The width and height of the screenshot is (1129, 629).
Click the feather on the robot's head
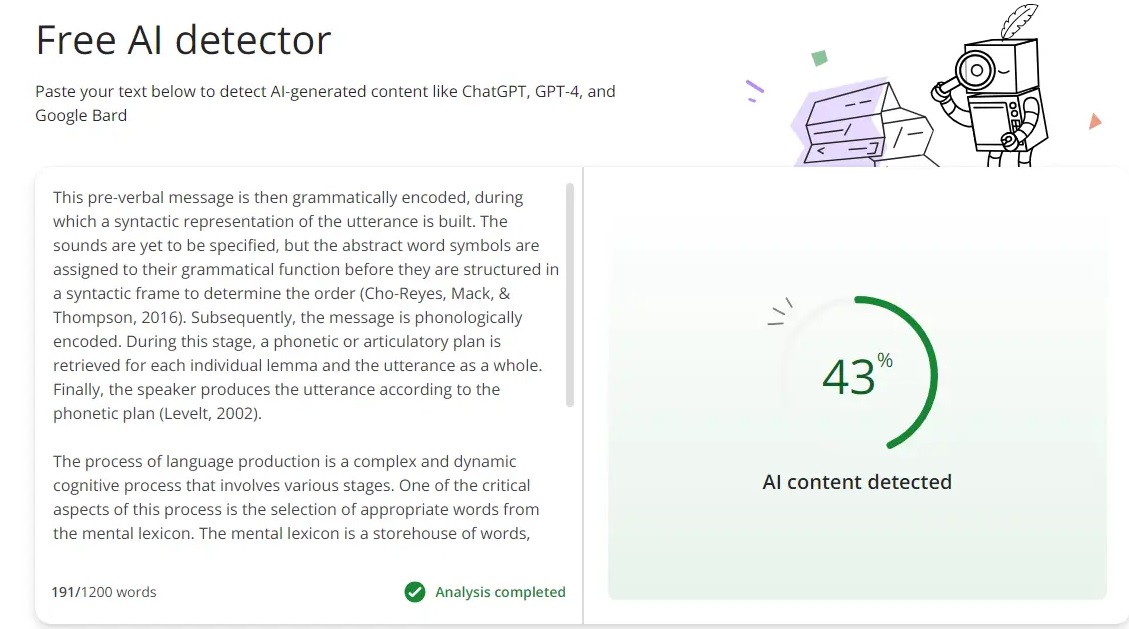click(1018, 21)
